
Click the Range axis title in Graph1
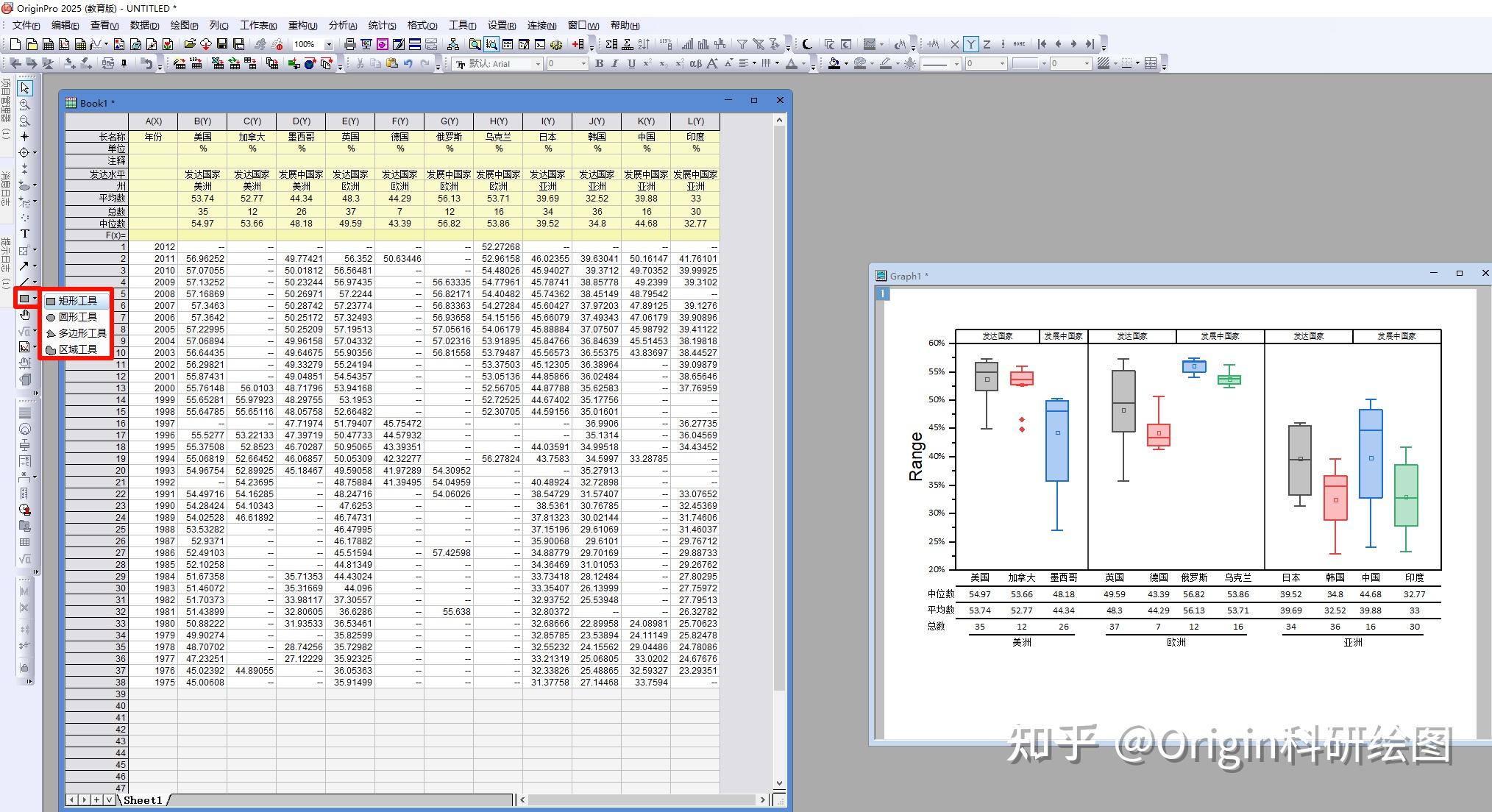pos(916,456)
